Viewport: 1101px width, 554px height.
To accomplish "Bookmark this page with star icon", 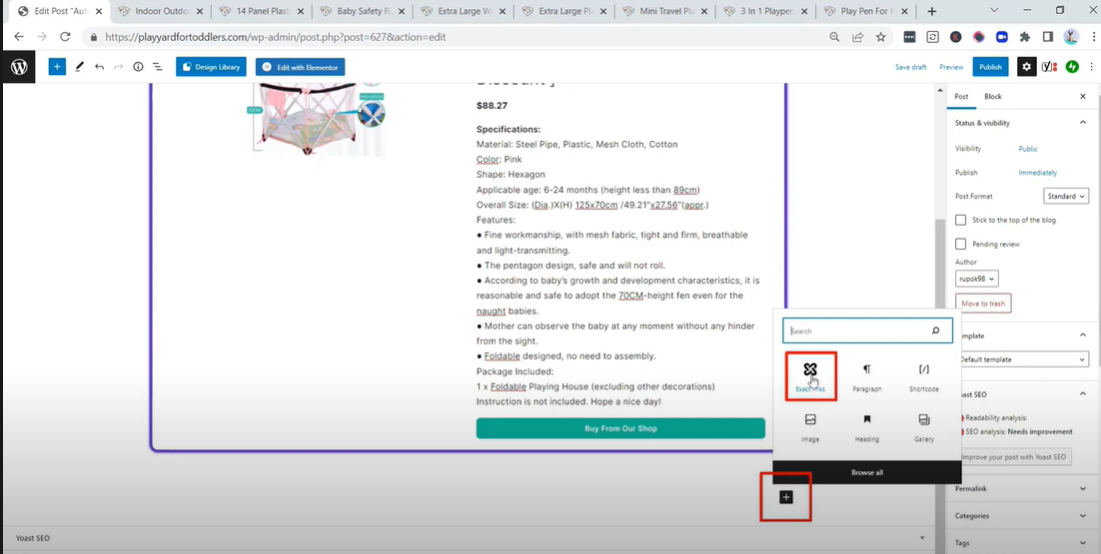I will tap(881, 37).
